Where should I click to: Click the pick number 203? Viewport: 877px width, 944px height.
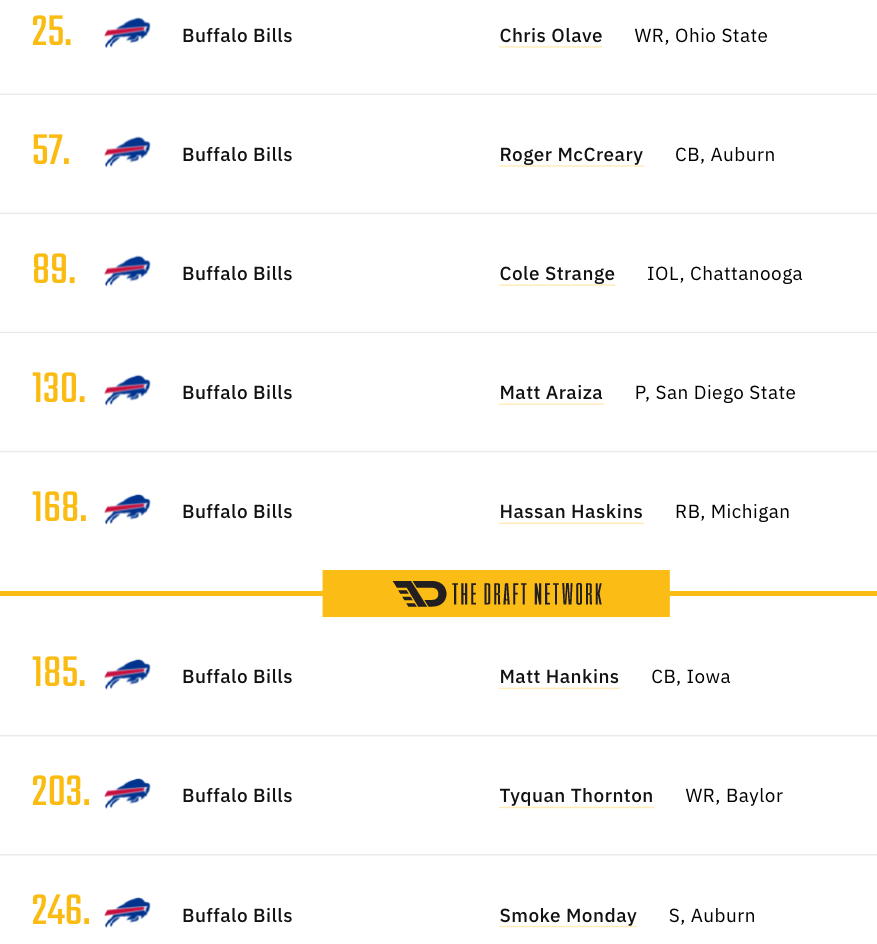pyautogui.click(x=61, y=791)
